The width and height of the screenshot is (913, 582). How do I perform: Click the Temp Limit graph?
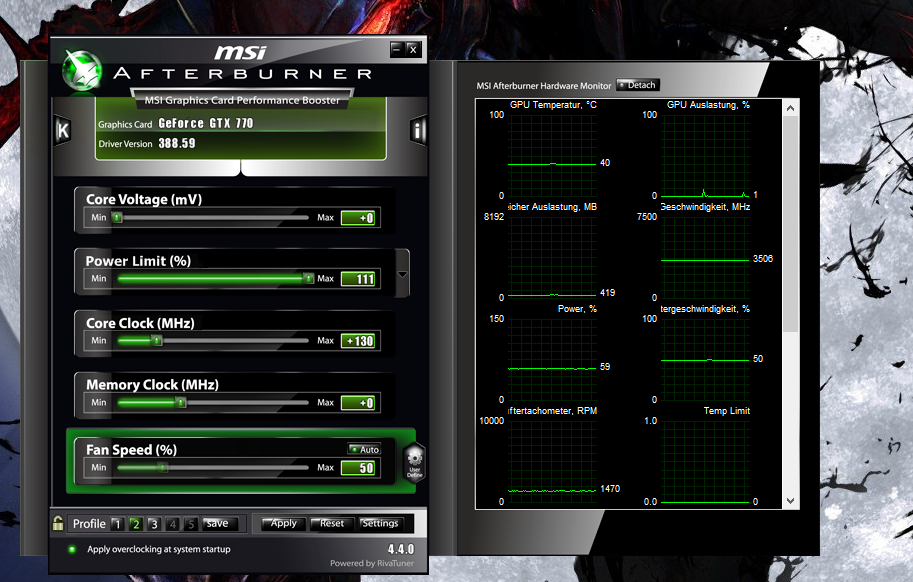click(705, 461)
